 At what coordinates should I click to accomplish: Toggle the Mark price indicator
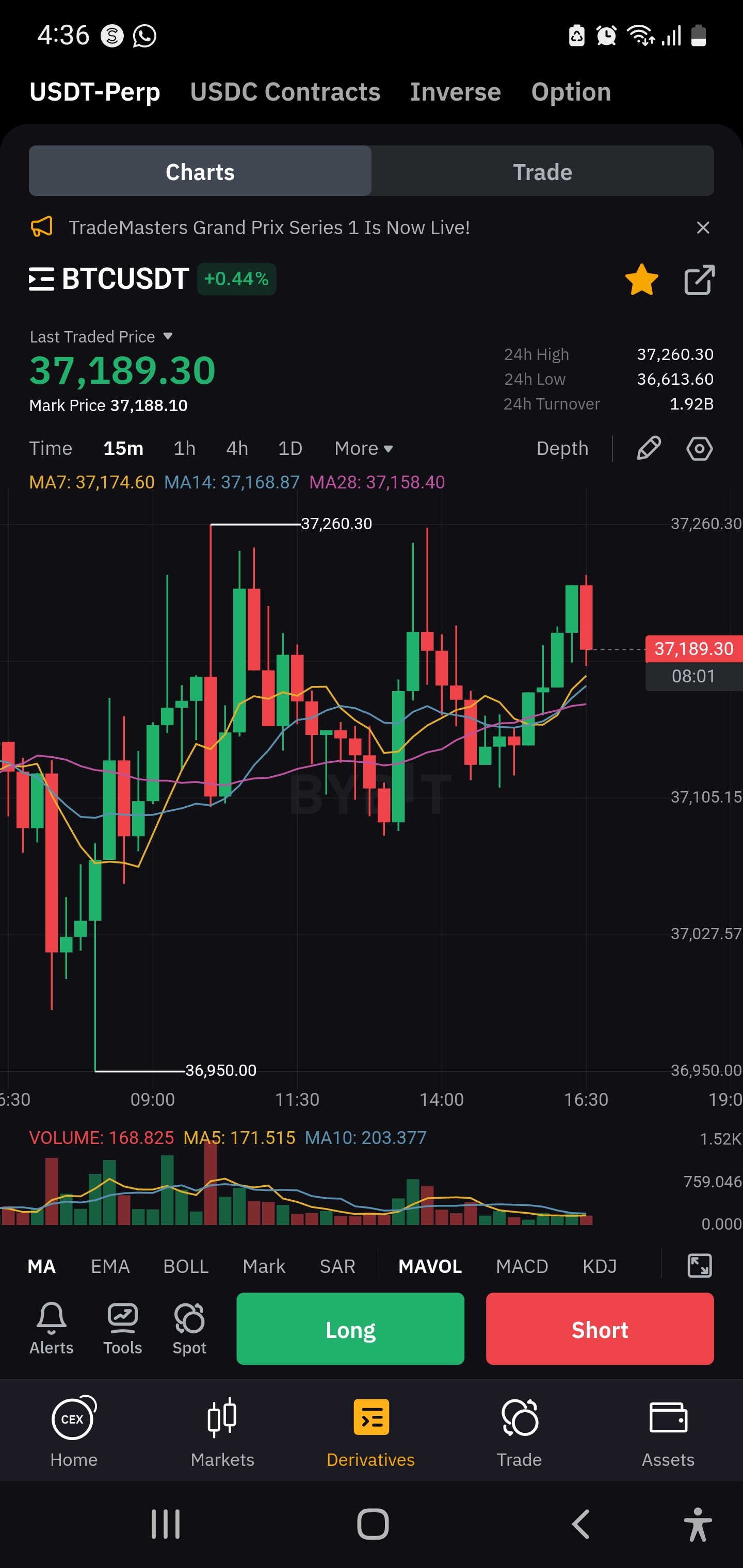264,1266
